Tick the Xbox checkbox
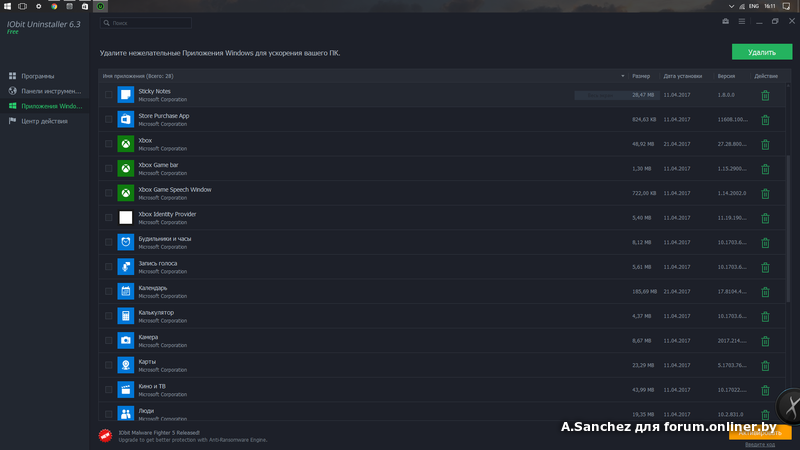This screenshot has height=450, width=800. [x=109, y=144]
